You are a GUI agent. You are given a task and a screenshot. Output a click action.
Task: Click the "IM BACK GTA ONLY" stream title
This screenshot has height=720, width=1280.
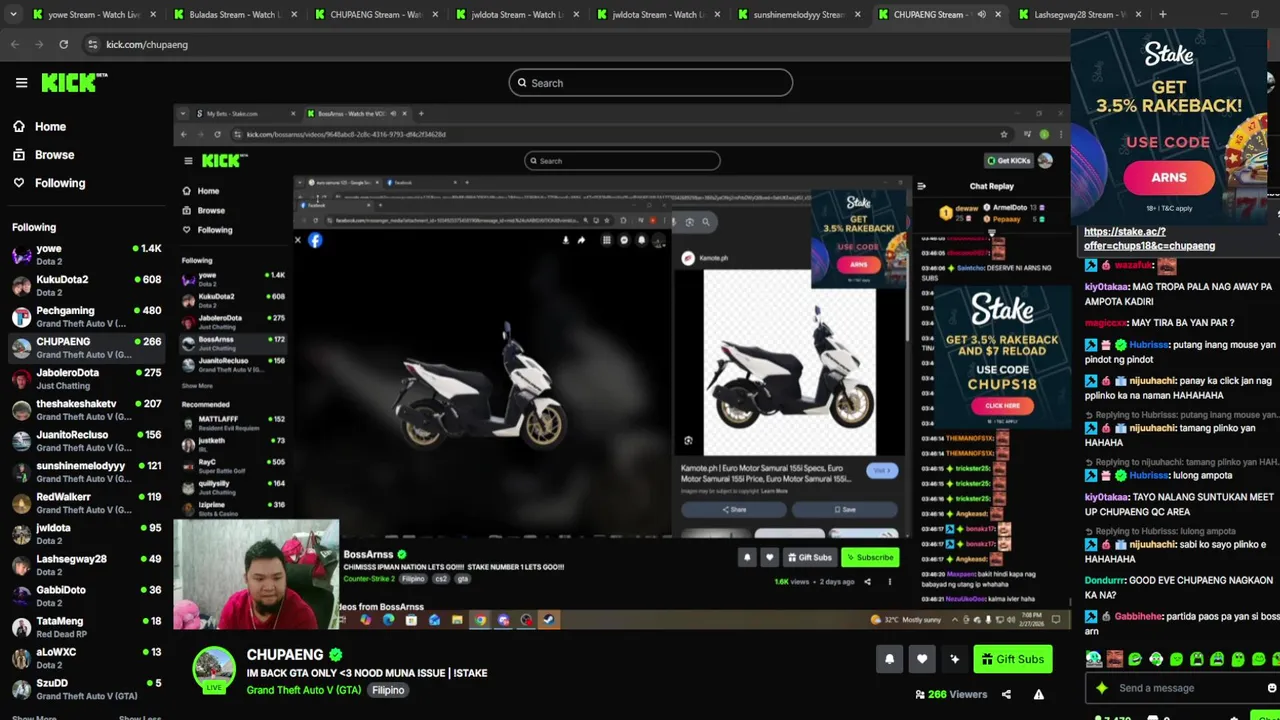pyautogui.click(x=367, y=673)
